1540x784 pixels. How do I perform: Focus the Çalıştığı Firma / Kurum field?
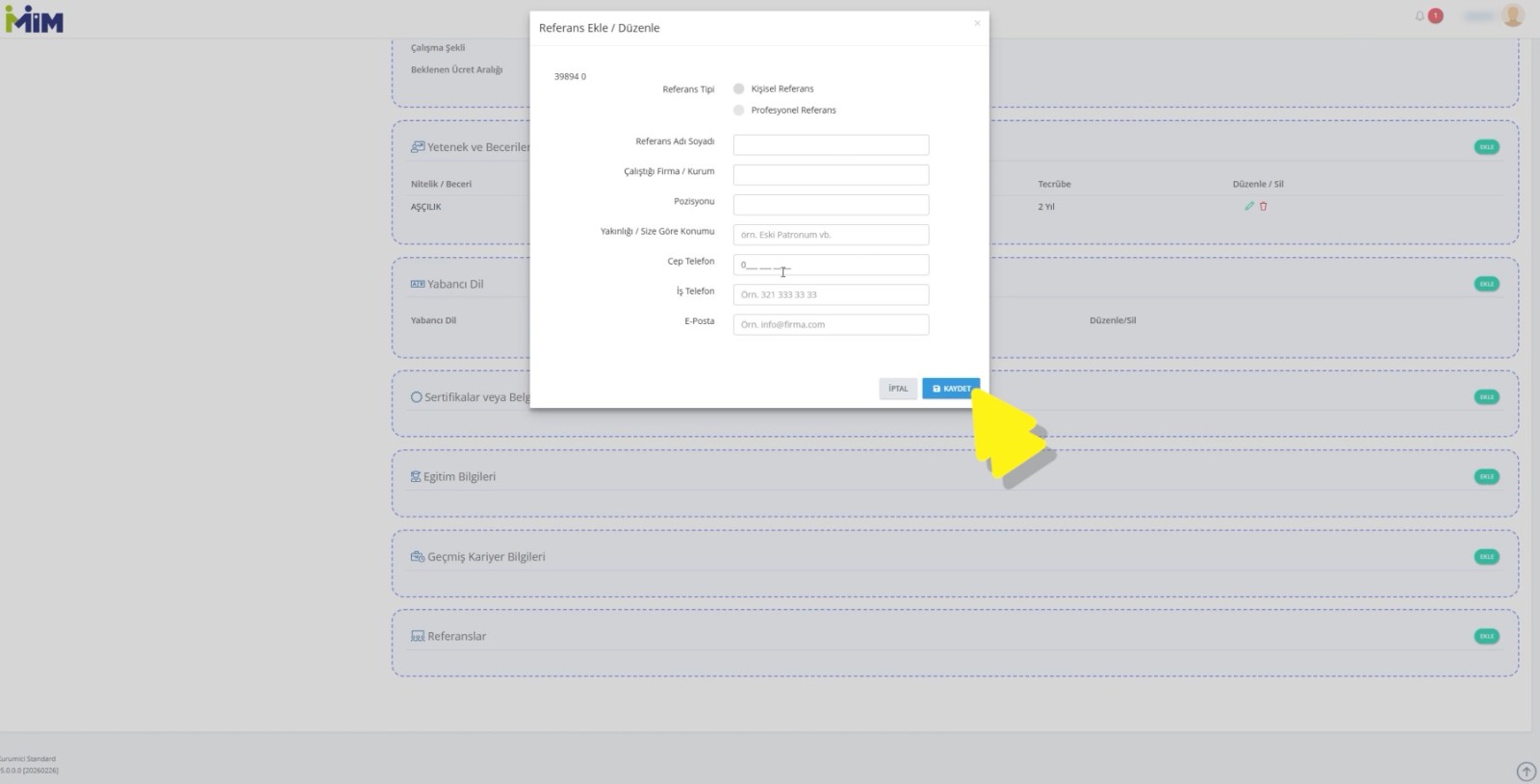pyautogui.click(x=831, y=175)
